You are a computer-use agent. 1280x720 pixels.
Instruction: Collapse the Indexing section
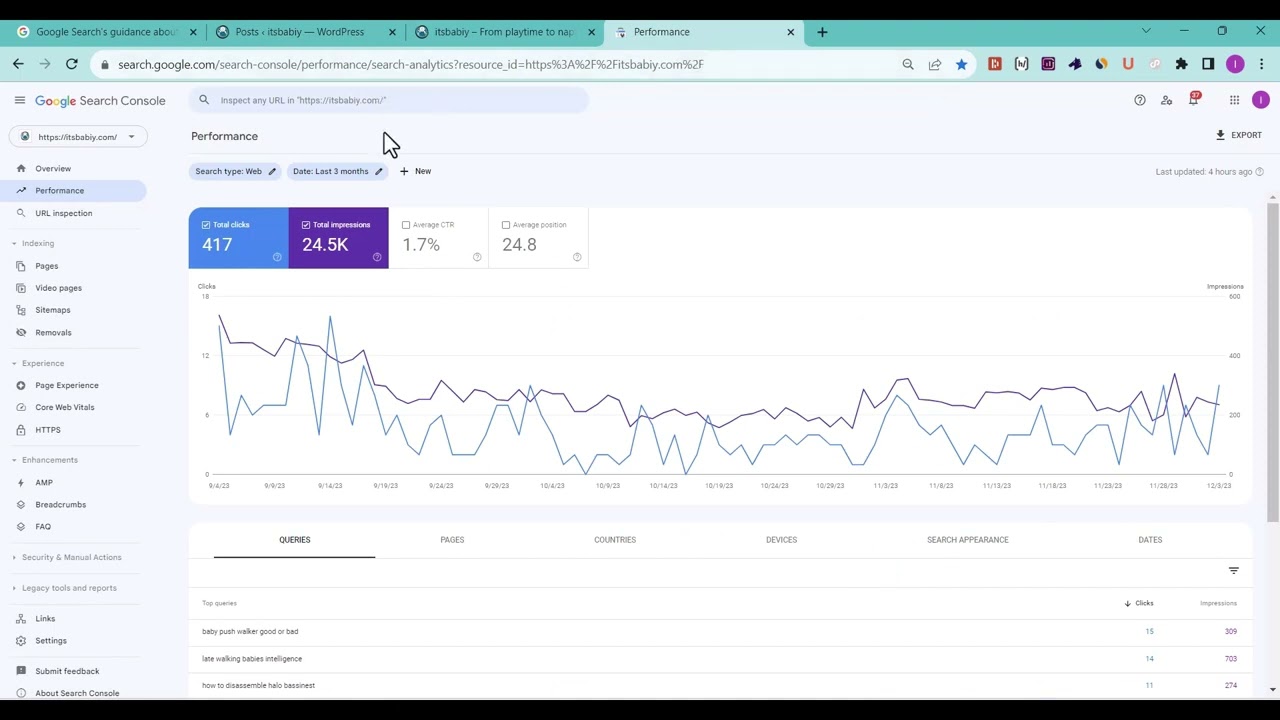(14, 243)
